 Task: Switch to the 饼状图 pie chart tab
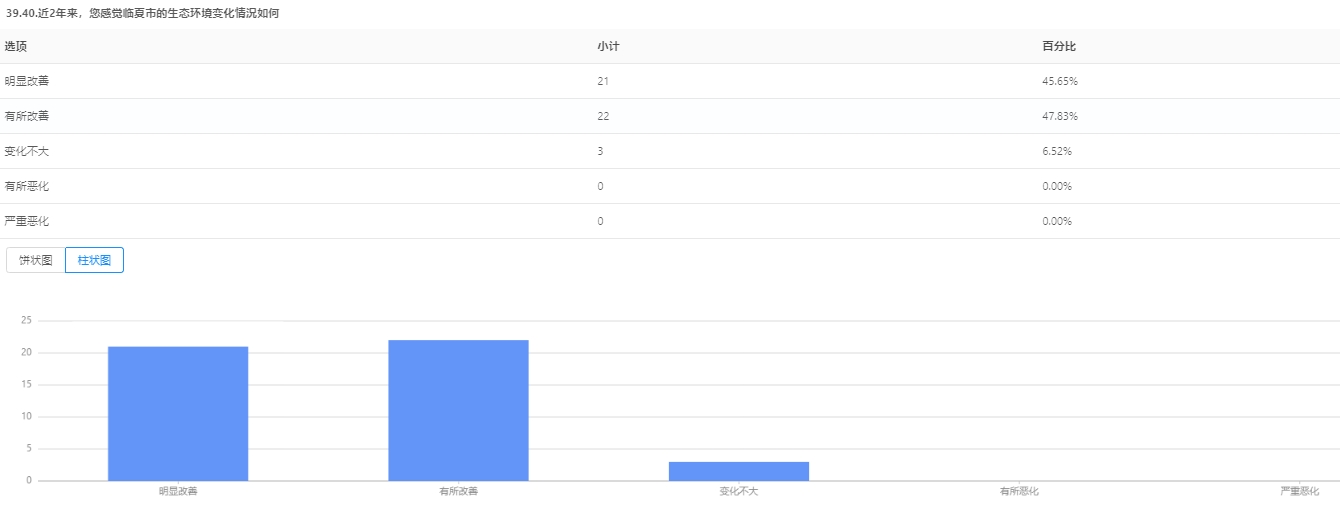coord(36,260)
